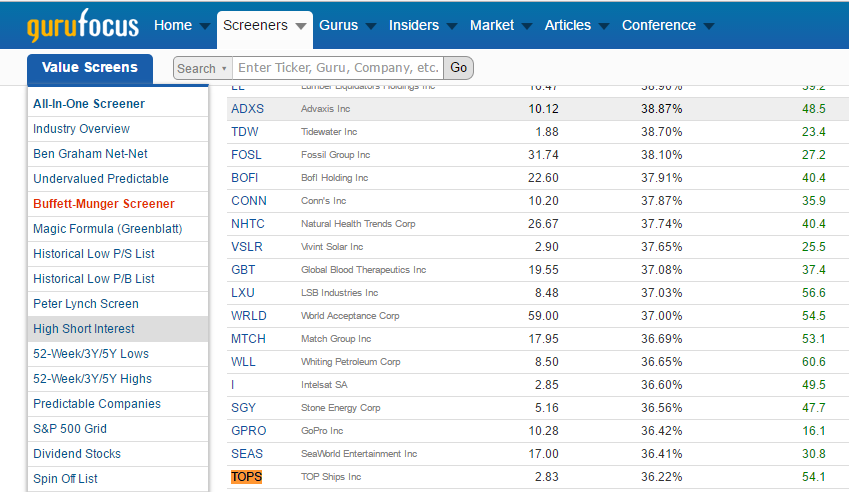
Task: Open the Gurus dropdown menu
Action: coord(347,26)
